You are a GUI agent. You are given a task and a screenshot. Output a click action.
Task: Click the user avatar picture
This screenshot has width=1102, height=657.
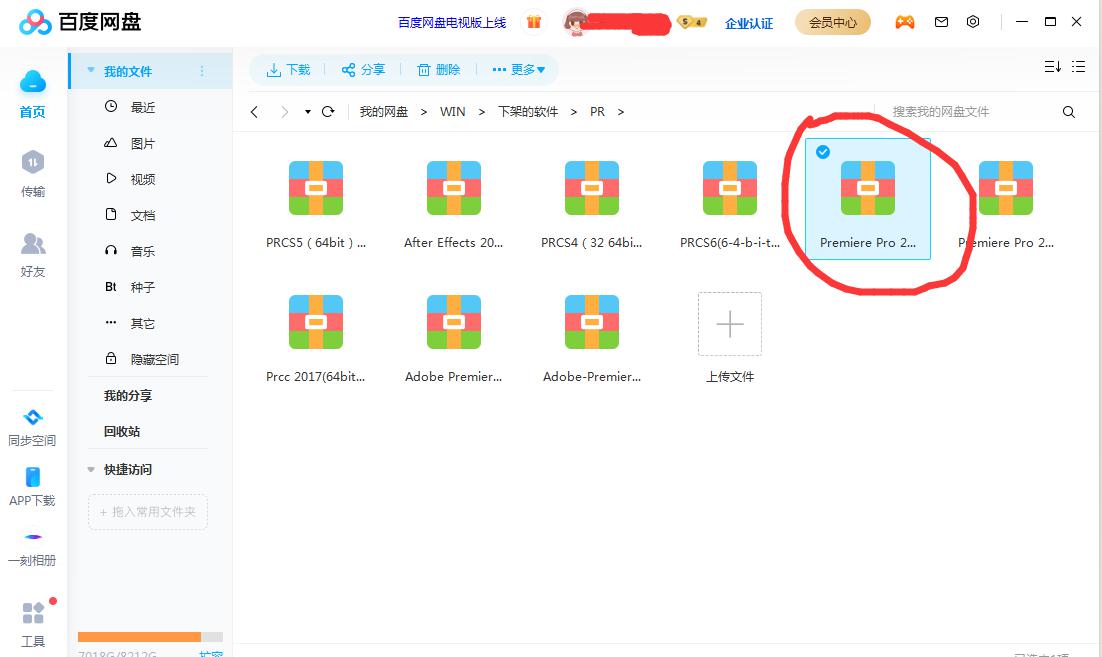[576, 22]
